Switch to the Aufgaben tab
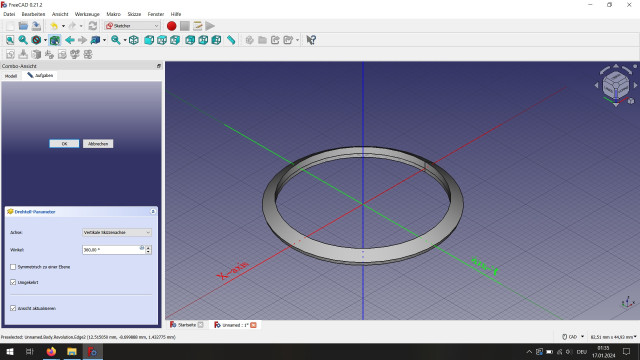Image resolution: width=640 pixels, height=360 pixels. click(x=40, y=76)
